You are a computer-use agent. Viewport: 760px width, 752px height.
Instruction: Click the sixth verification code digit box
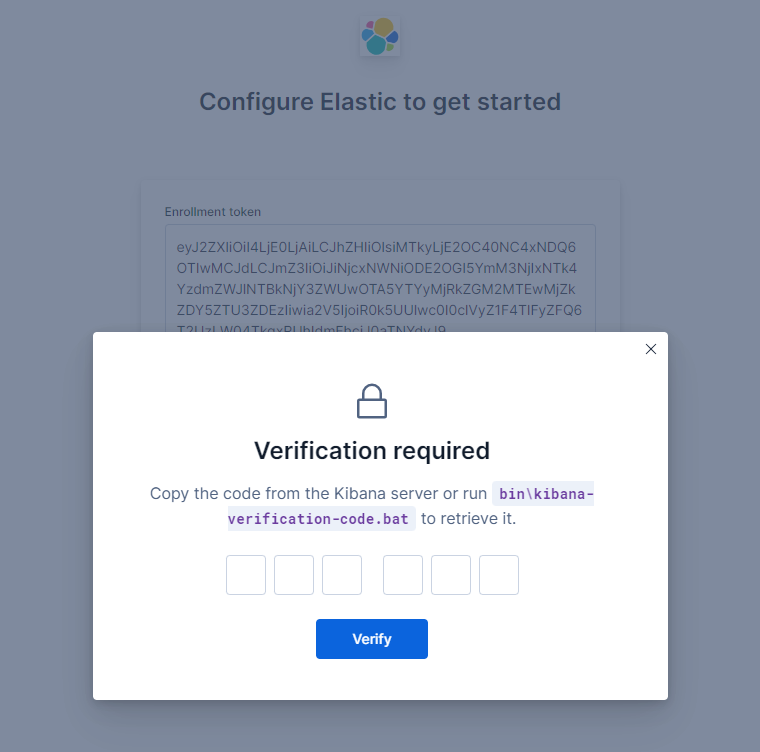[x=499, y=575]
